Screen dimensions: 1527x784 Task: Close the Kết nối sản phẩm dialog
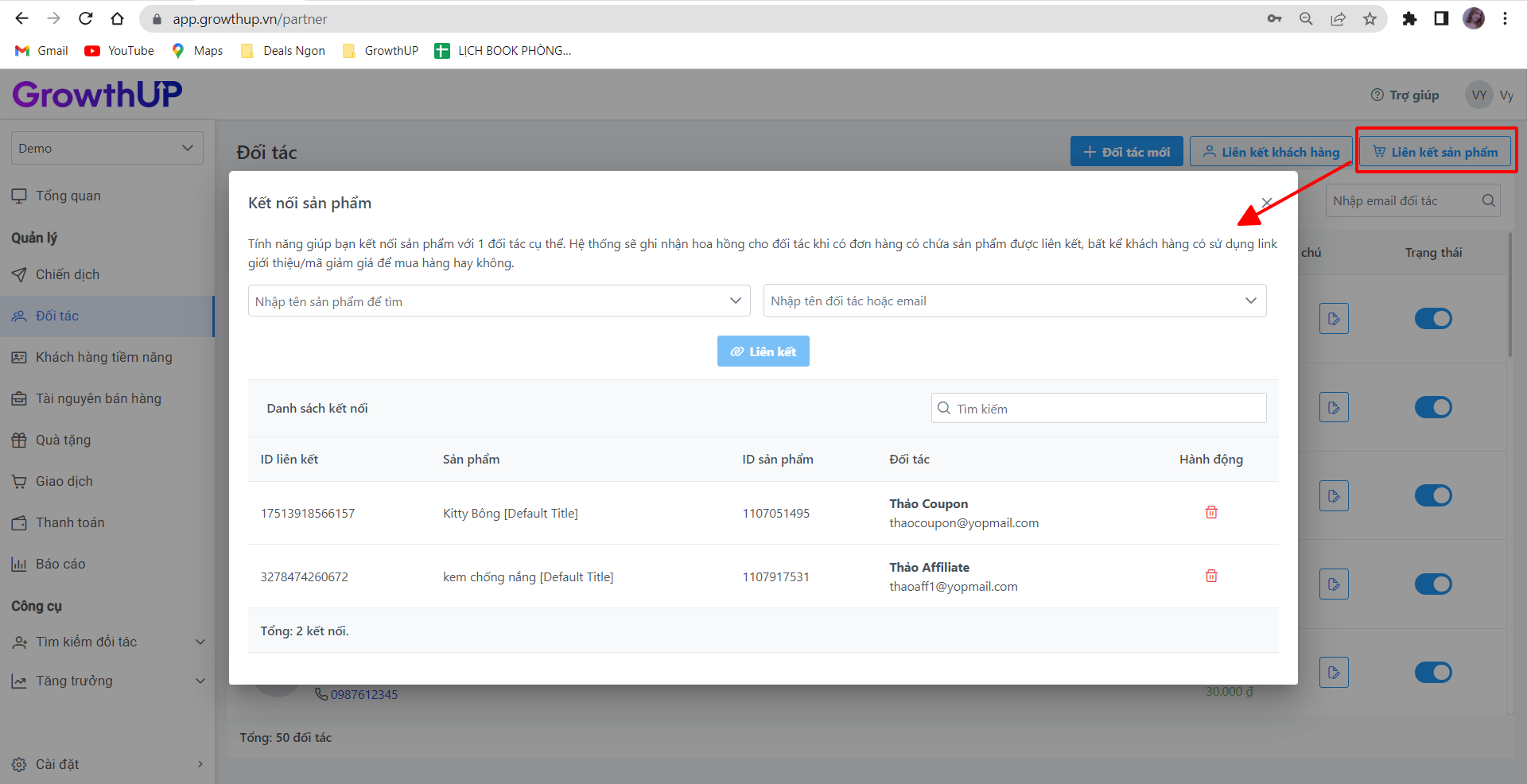coord(1266,203)
